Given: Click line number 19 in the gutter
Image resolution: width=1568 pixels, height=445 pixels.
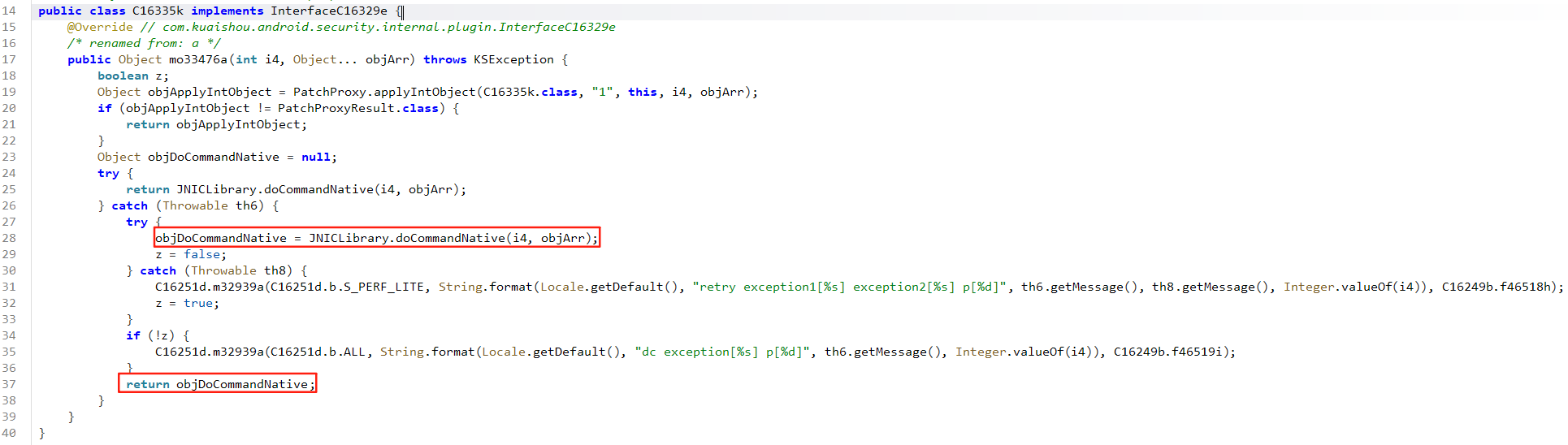Looking at the screenshot, I should point(9,92).
